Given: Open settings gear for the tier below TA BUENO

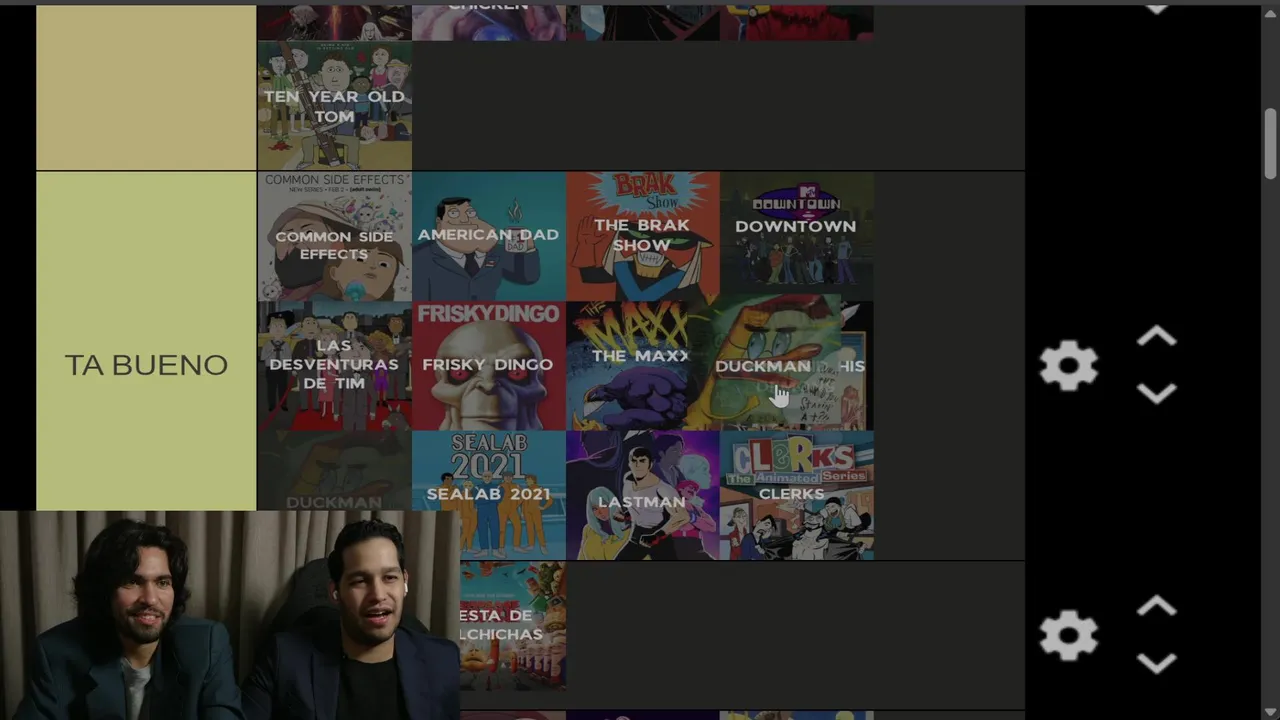Looking at the screenshot, I should 1068,635.
